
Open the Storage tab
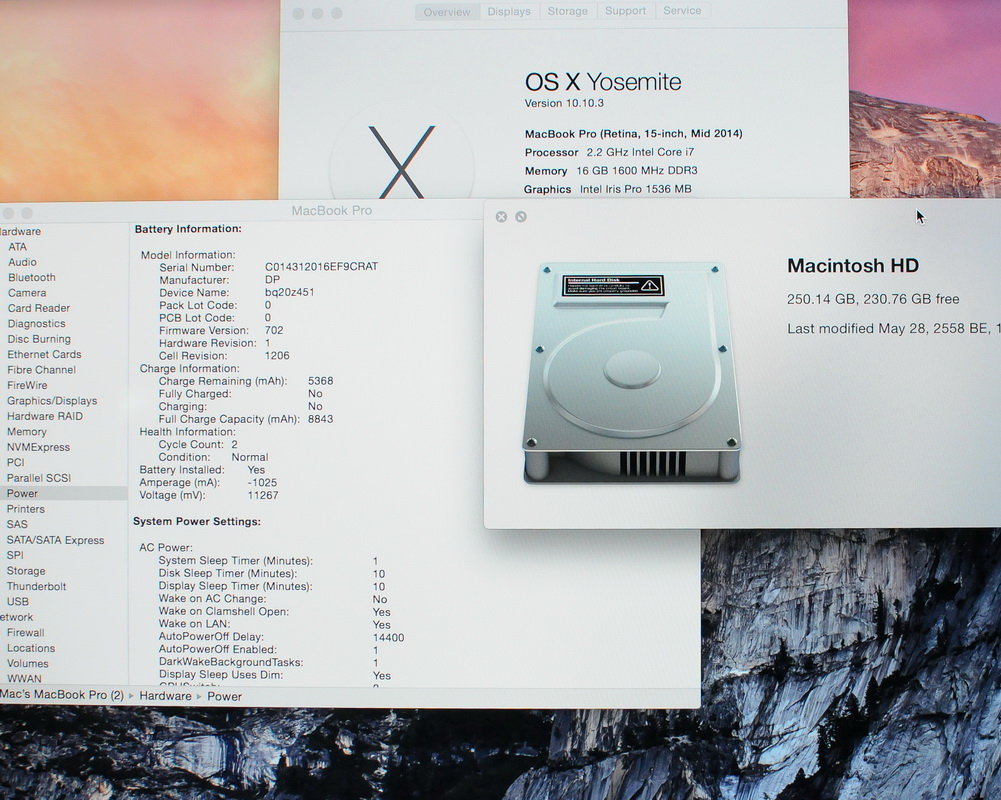(568, 11)
